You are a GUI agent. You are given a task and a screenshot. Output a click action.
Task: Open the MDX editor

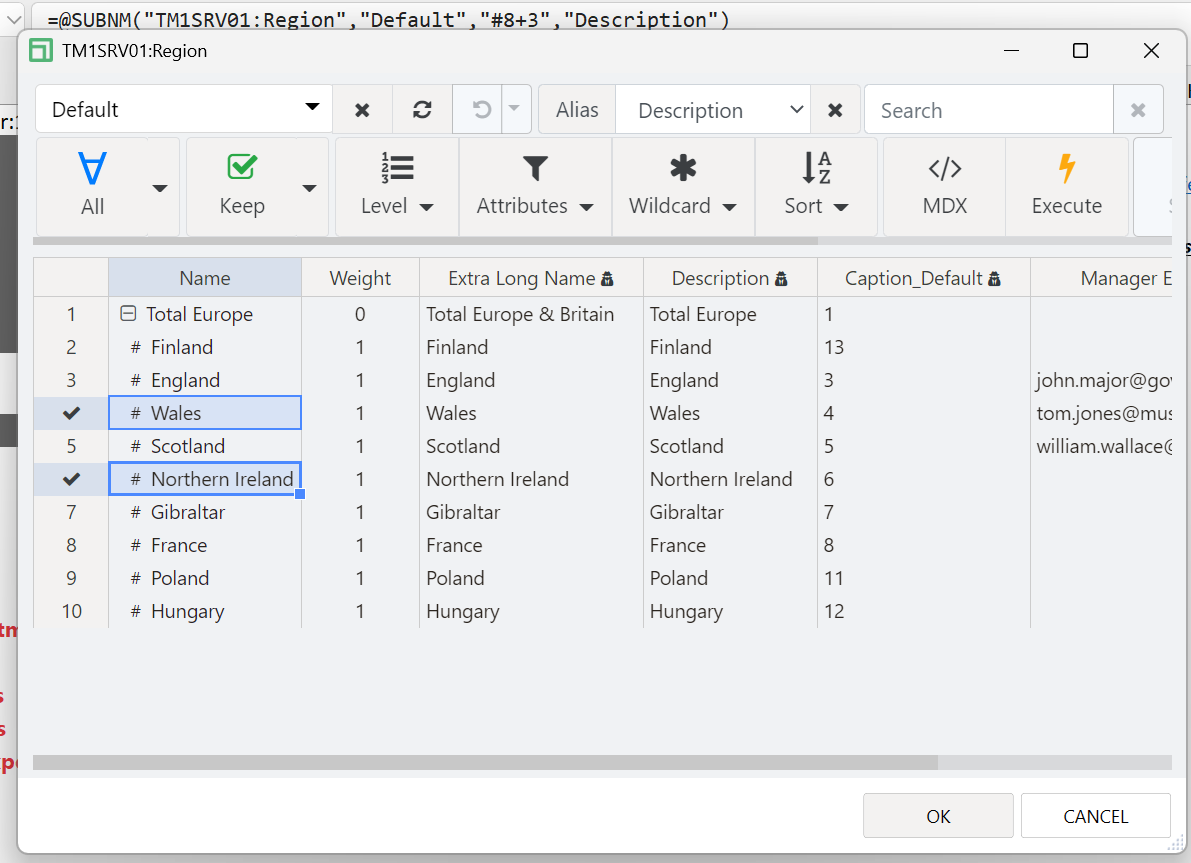pos(945,187)
